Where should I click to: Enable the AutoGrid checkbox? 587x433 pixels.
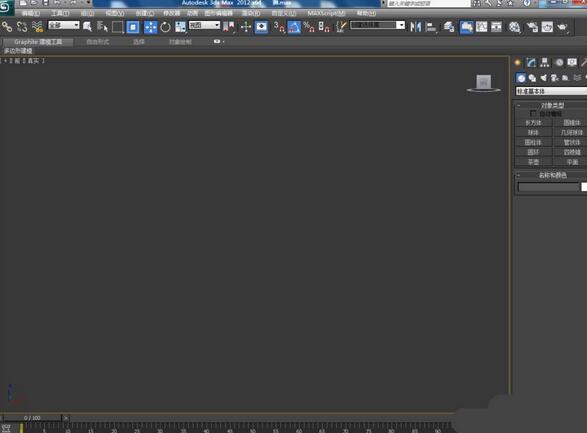click(x=533, y=113)
